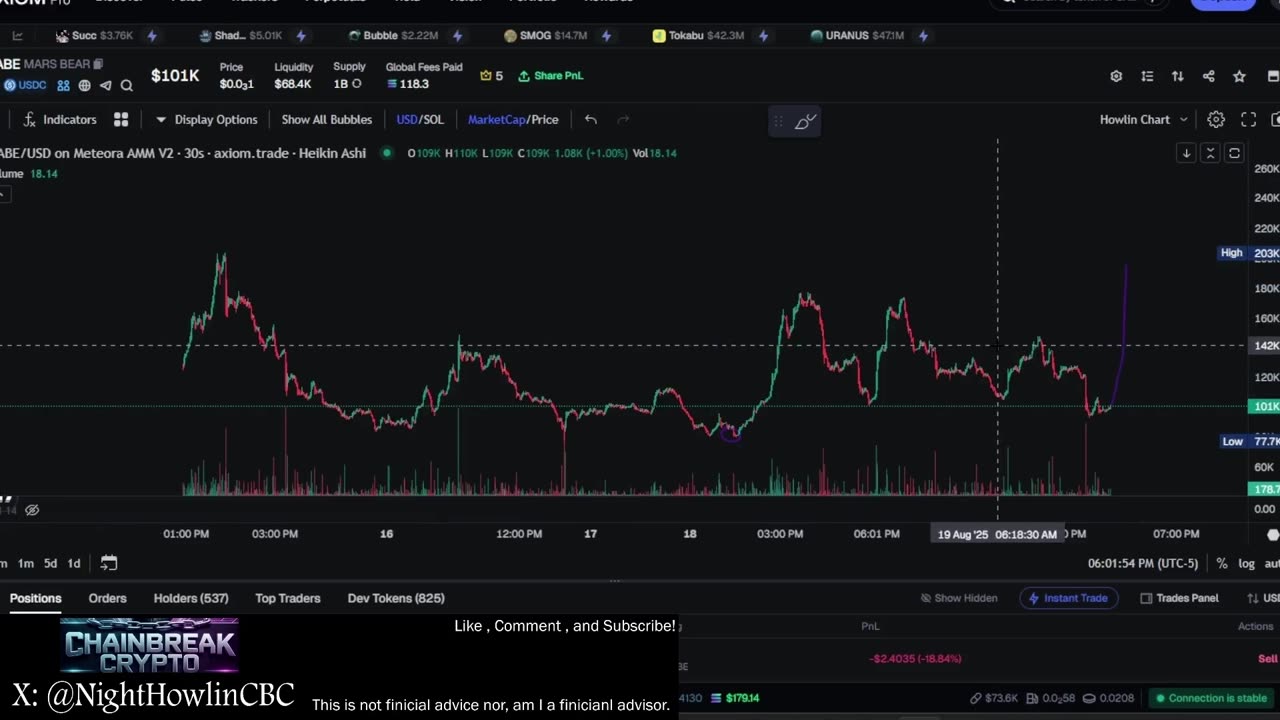1280x720 pixels.
Task: Open the list spacing icon in the token header
Action: click(1147, 76)
